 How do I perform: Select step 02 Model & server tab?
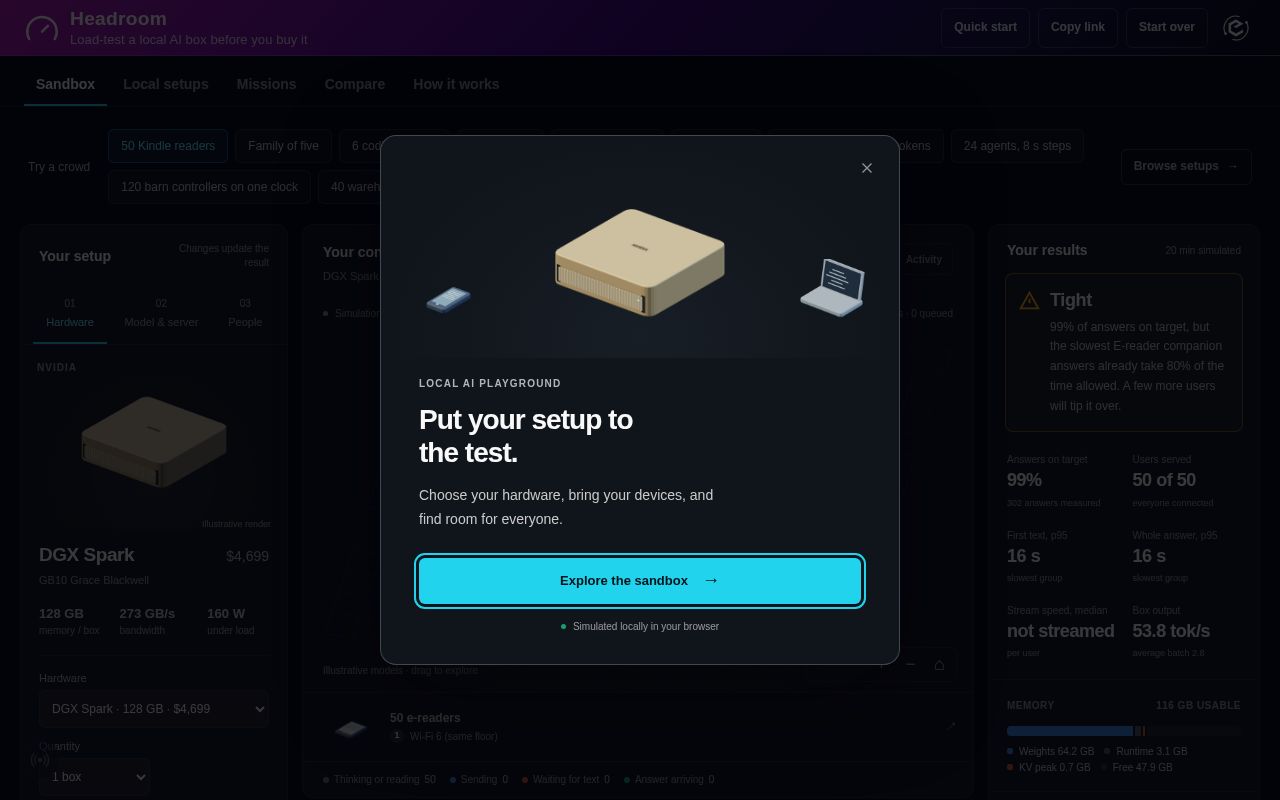pyautogui.click(x=161, y=313)
